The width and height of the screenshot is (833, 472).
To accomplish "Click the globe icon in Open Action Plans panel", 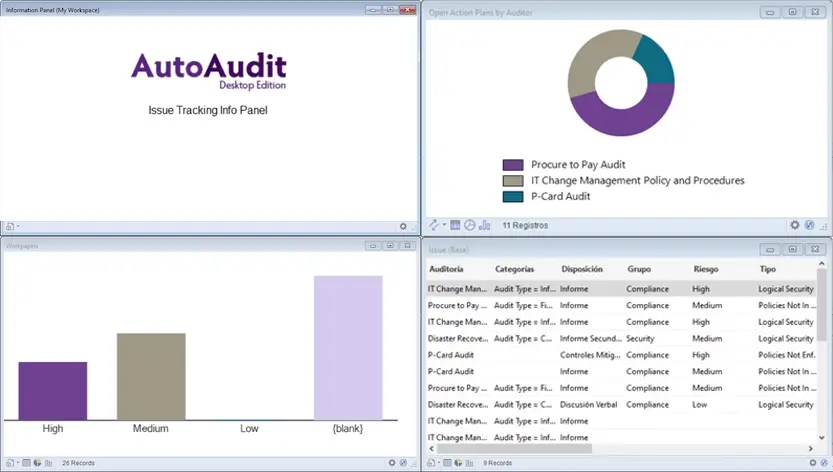I will (810, 225).
